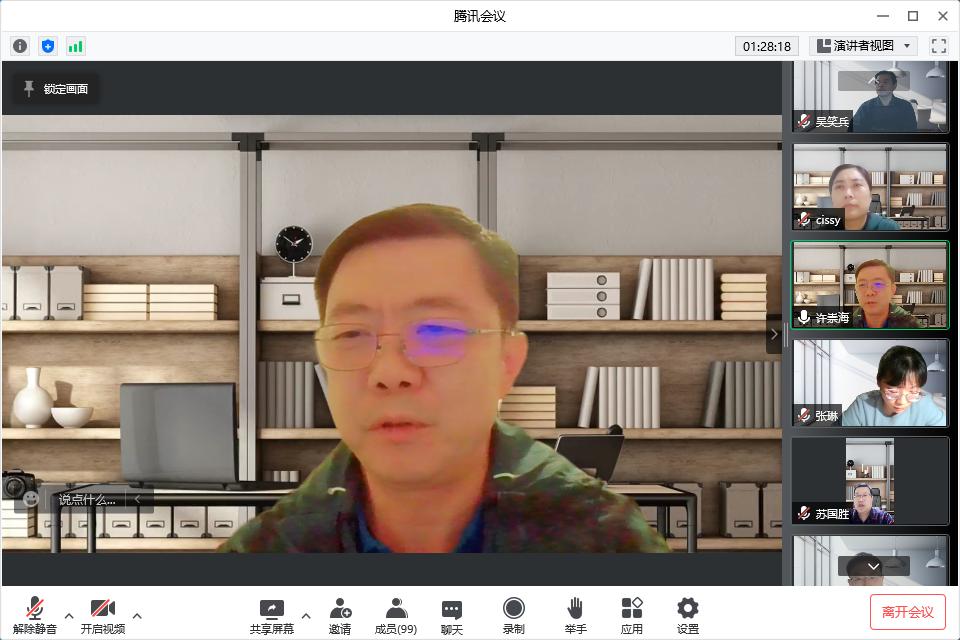This screenshot has width=960, height=640.
Task: Expand audio options arrow beside 解除静音
Action: [x=69, y=615]
